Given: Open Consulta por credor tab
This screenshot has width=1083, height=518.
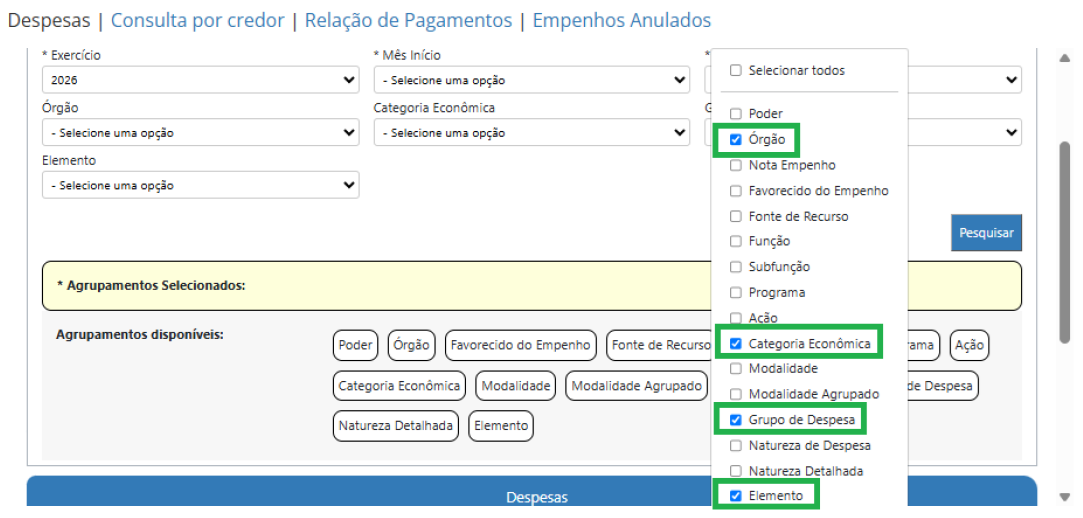Looking at the screenshot, I should (x=198, y=21).
